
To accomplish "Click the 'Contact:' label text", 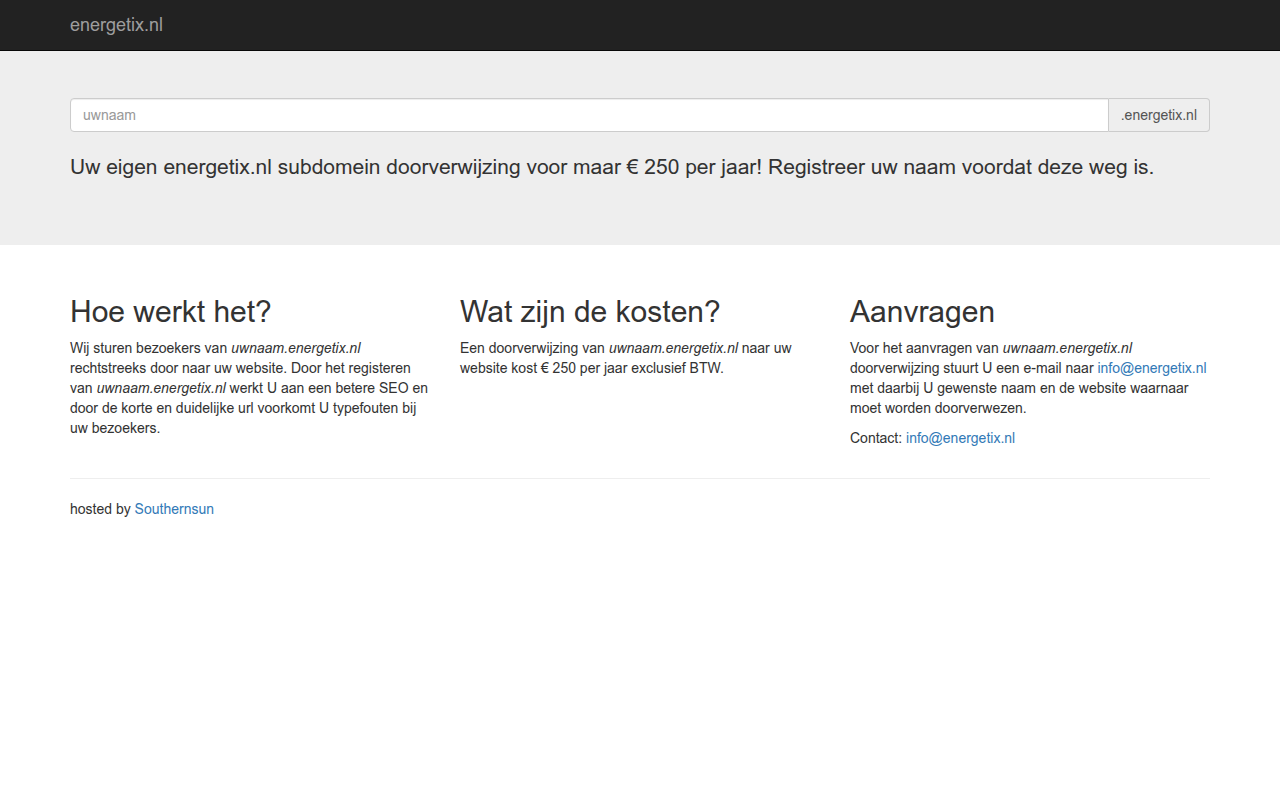I will coord(876,438).
